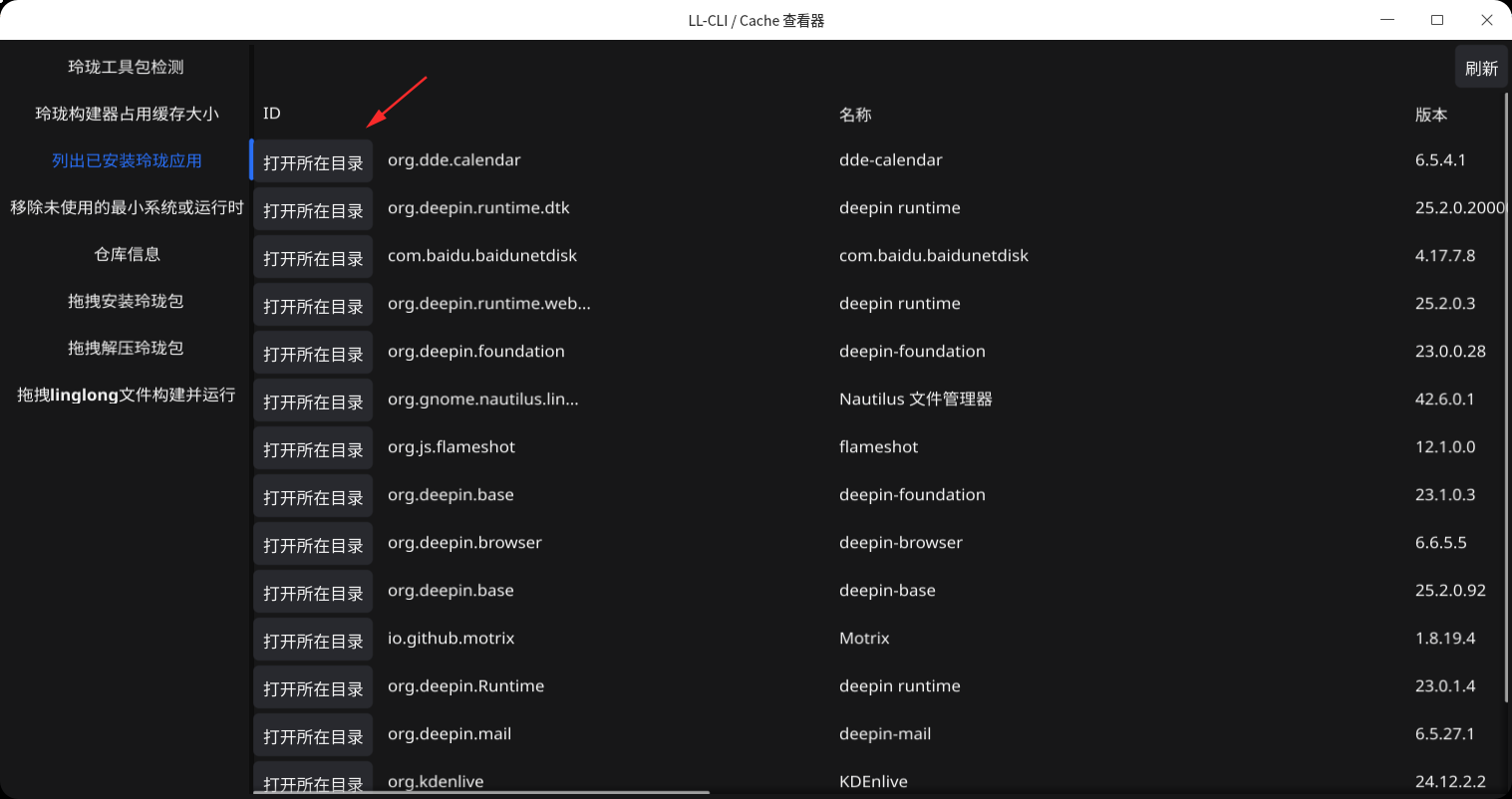Click 打开所在目录 for org.deepin.Runtime

pyautogui.click(x=313, y=687)
